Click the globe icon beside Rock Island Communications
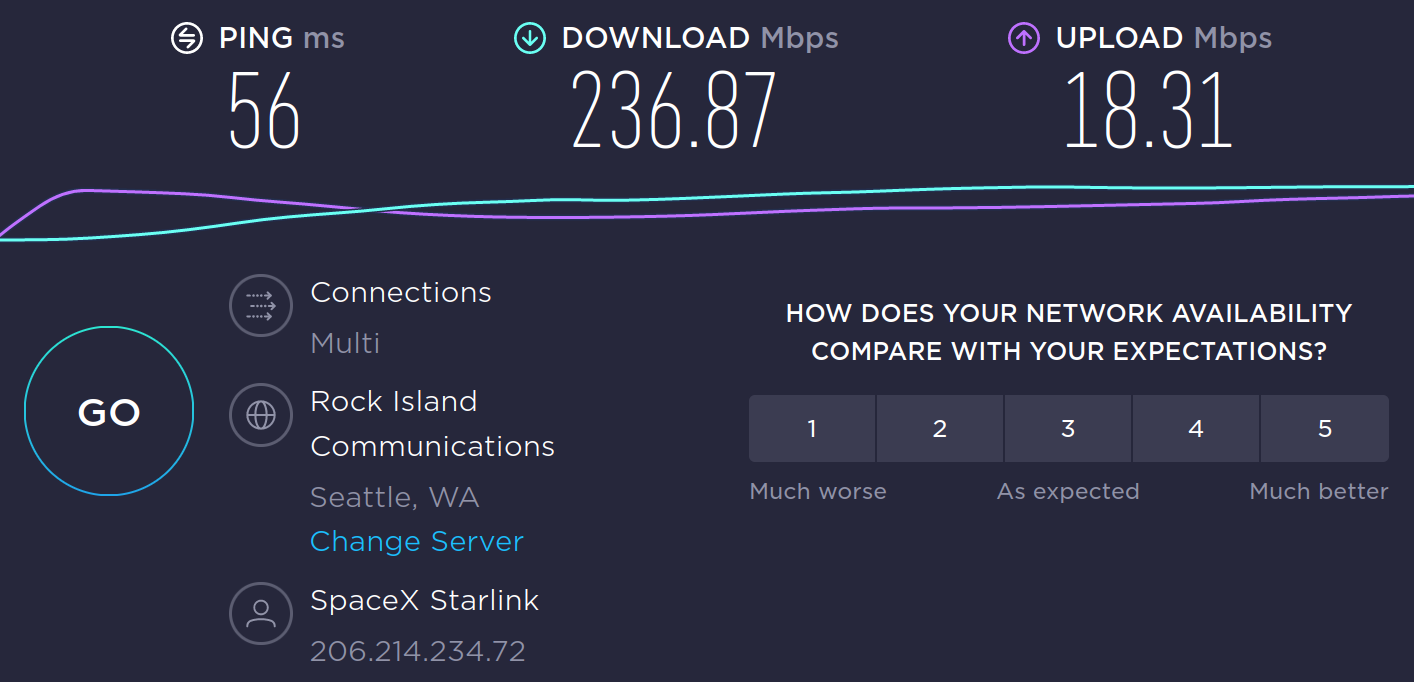Screen dimensions: 1414x682 261,414
